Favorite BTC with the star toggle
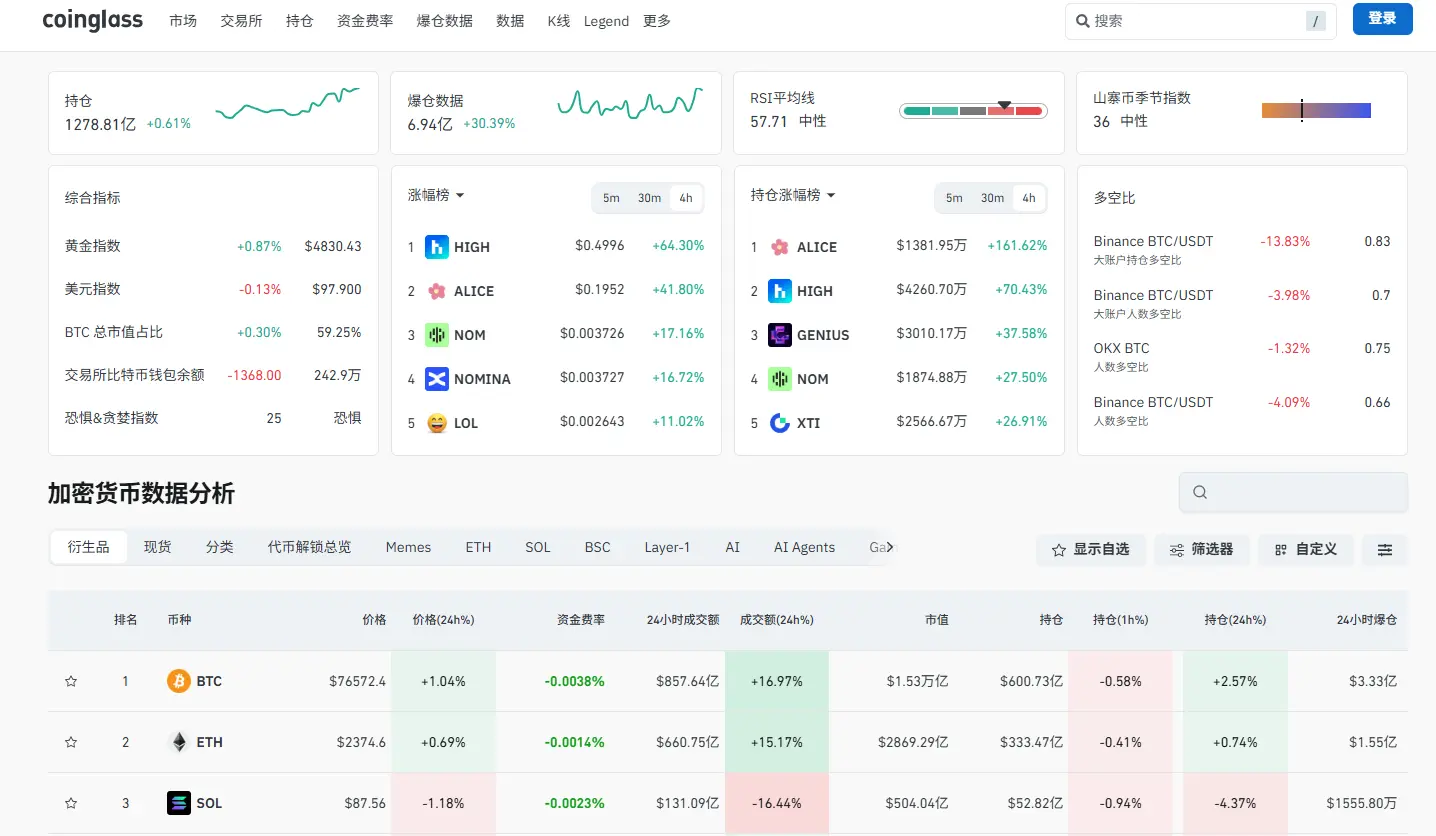Screen dimensions: 1436x836 (71, 682)
